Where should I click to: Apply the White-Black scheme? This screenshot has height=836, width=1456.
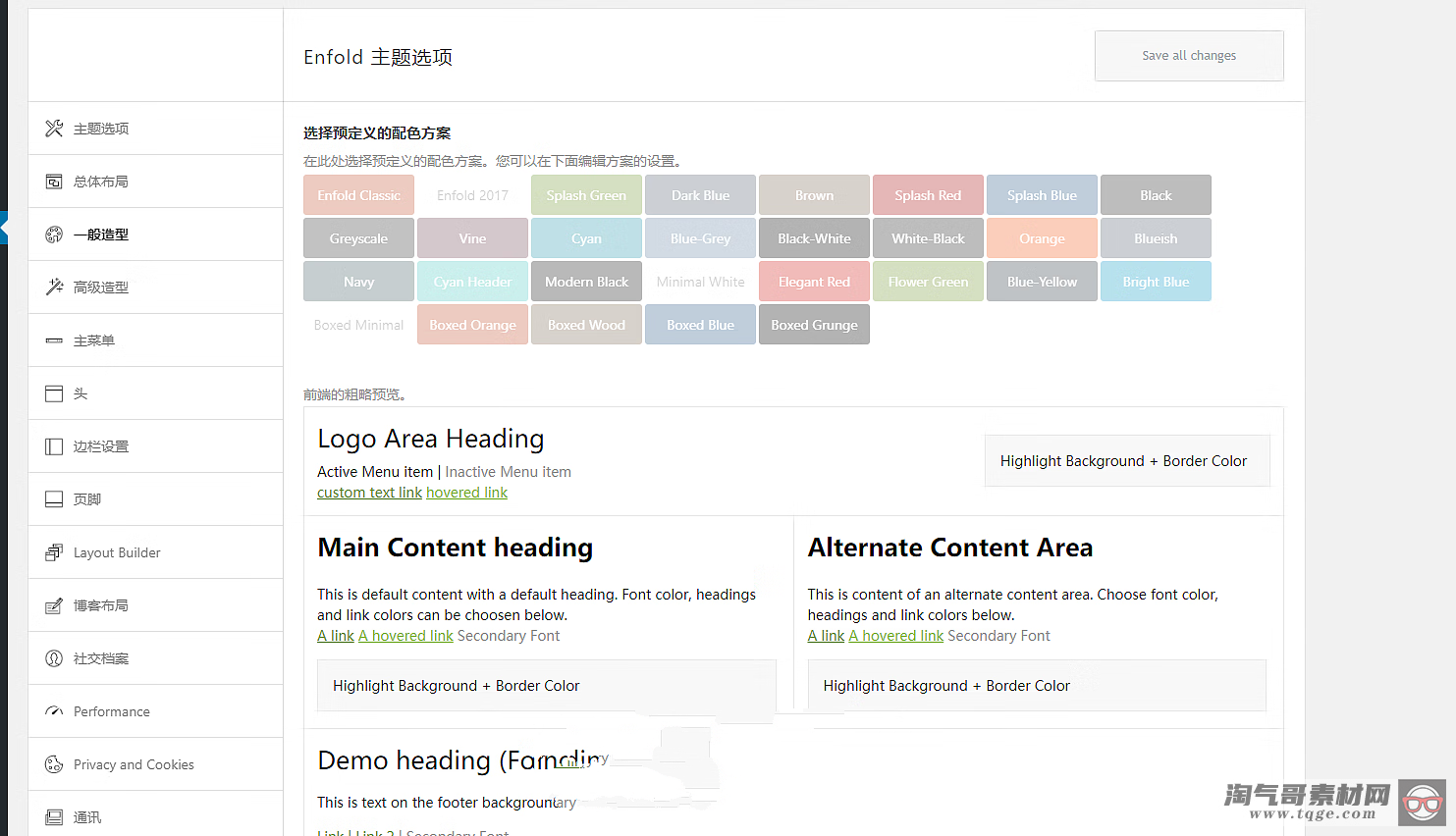tap(928, 238)
